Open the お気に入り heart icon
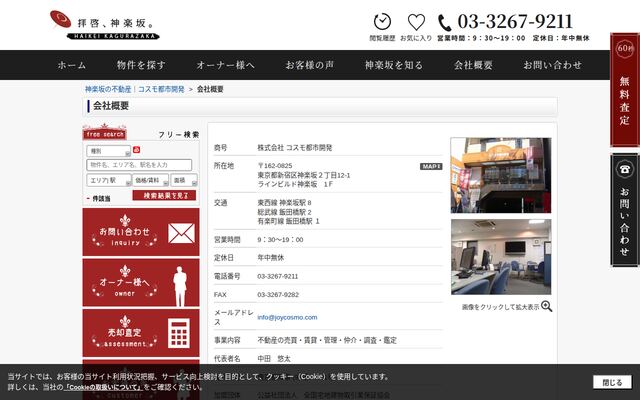640x400 pixels. coord(416,22)
